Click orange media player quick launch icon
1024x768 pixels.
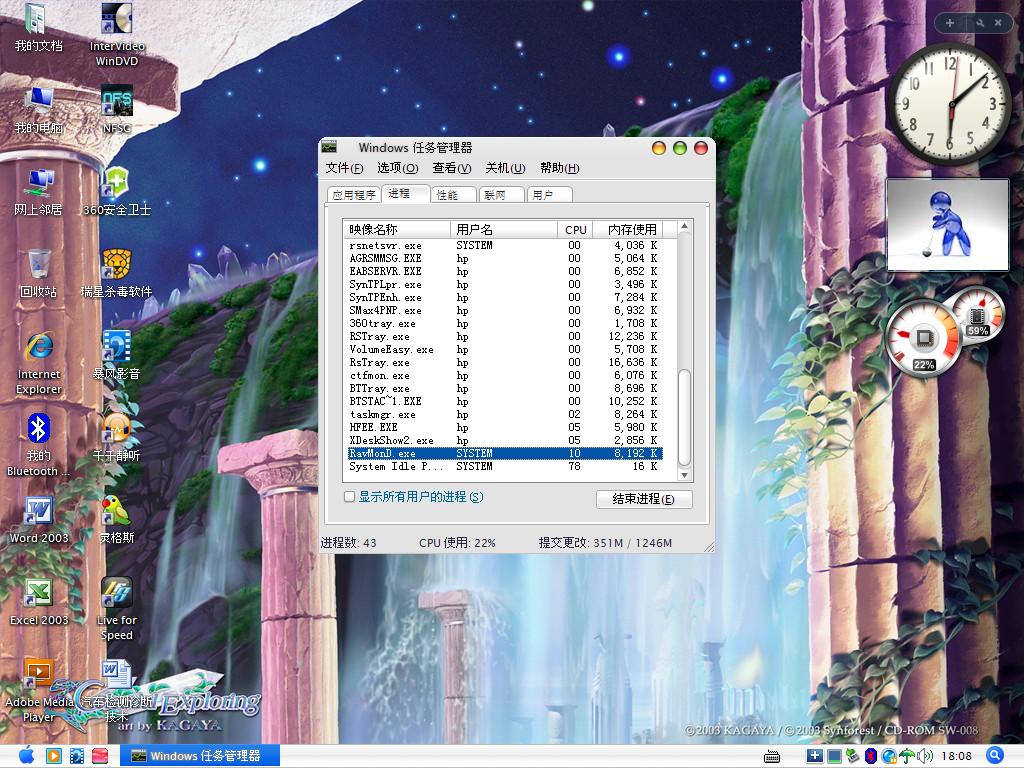[x=54, y=756]
